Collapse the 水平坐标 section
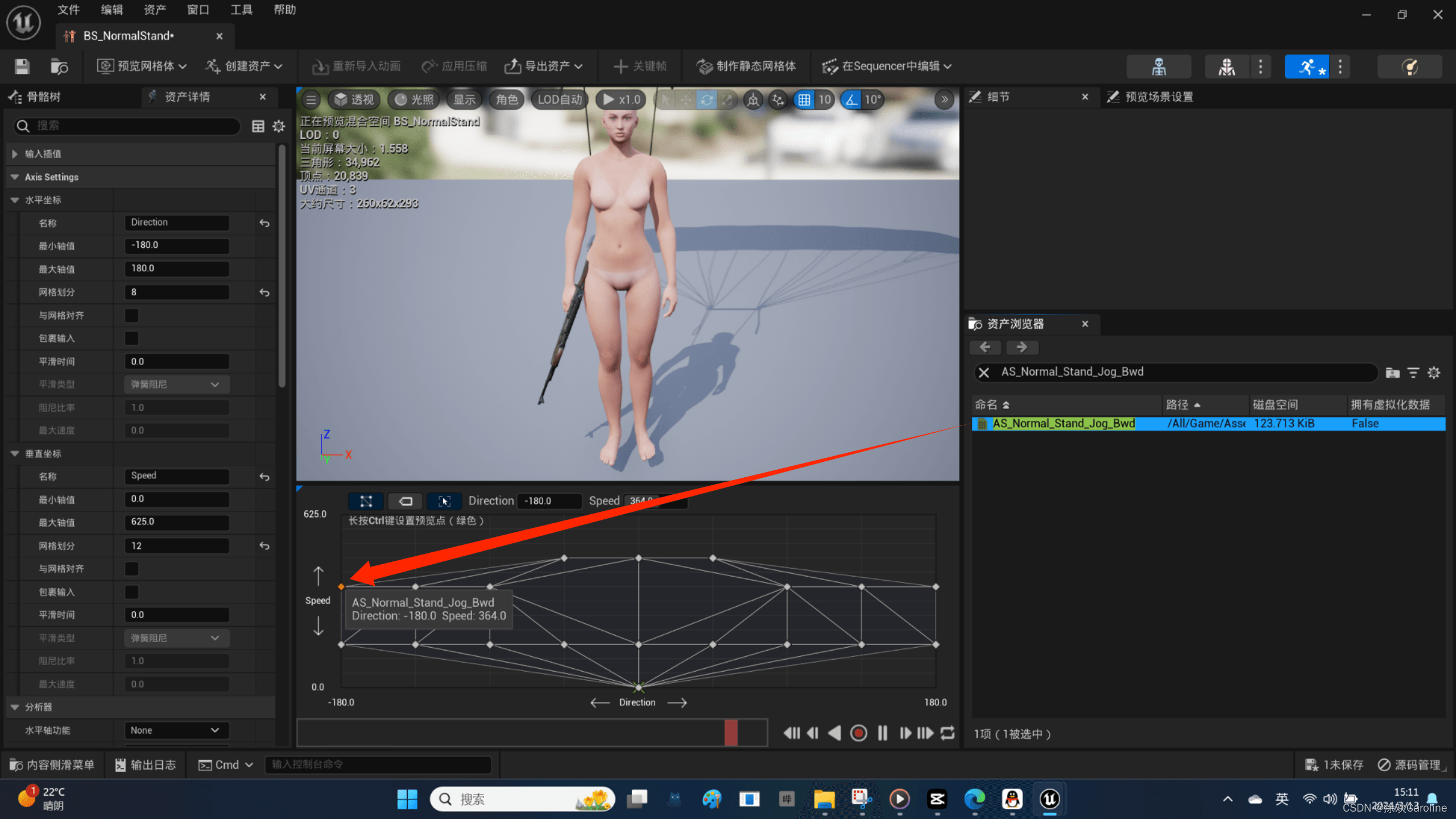Image resolution: width=1456 pixels, height=819 pixels. coord(15,200)
